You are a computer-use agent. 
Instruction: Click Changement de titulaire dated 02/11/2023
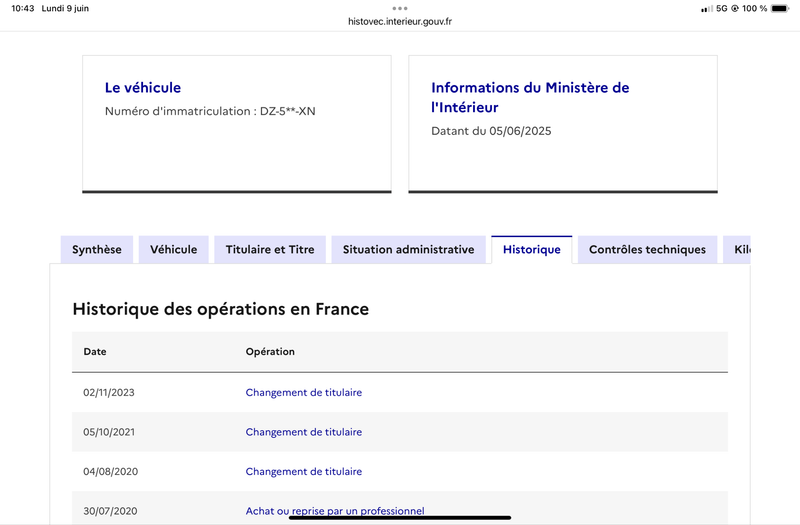304,392
